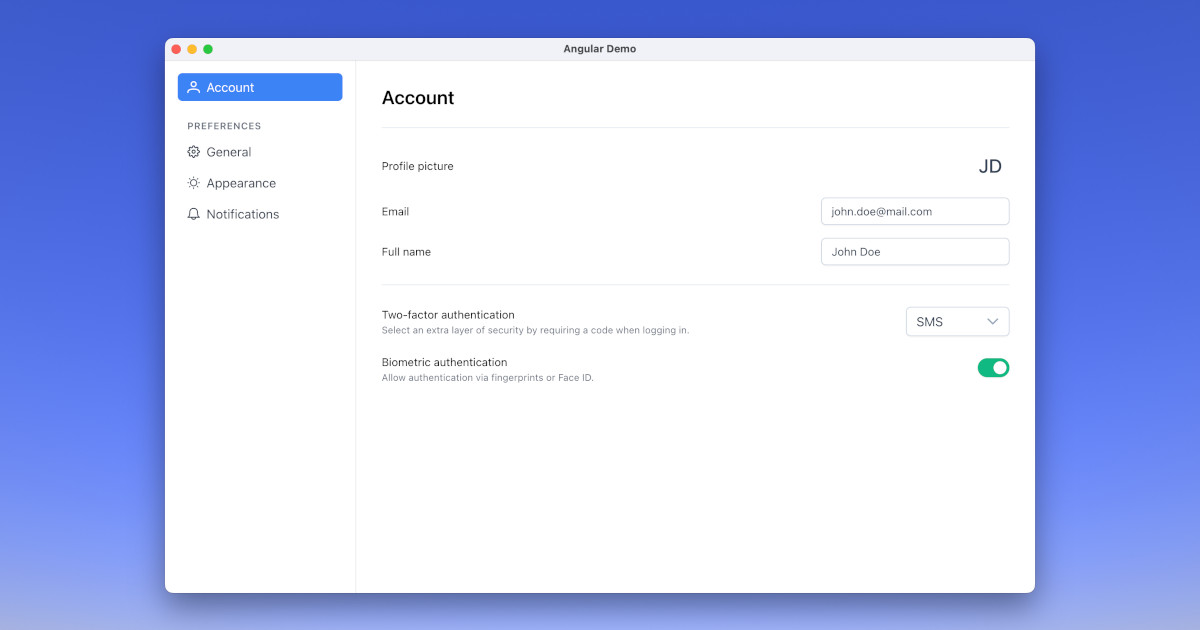The height and width of the screenshot is (630, 1200).
Task: Click the bell icon beside Notifications
Action: 193,214
